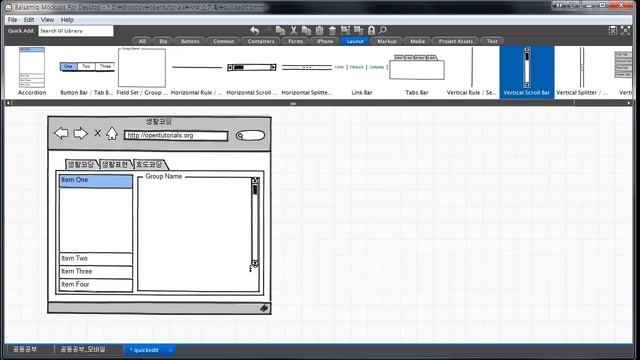Click the mockup browser home icon
The image size is (640, 360).
[112, 133]
